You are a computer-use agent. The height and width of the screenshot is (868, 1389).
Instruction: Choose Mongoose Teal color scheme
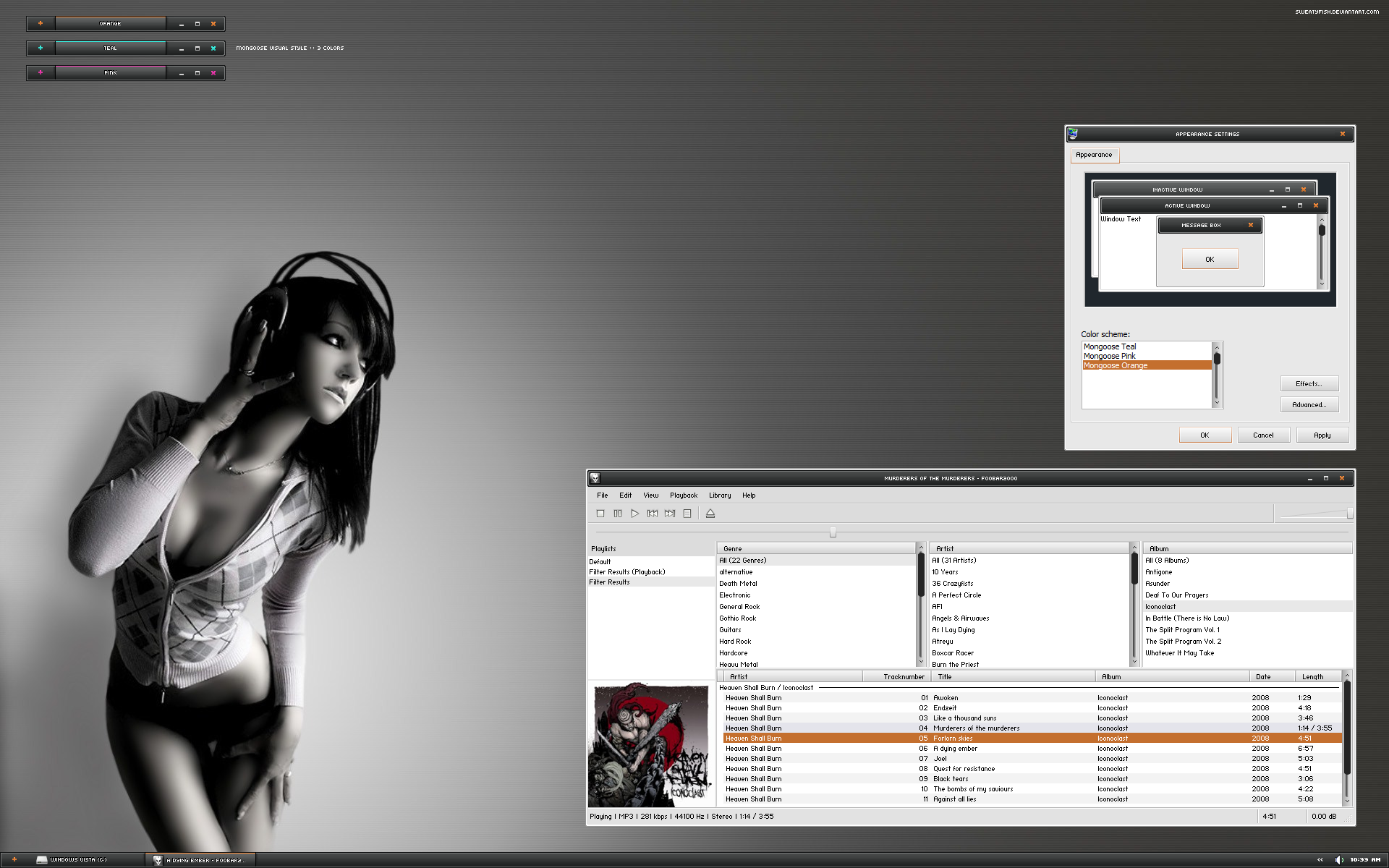pyautogui.click(x=1110, y=346)
